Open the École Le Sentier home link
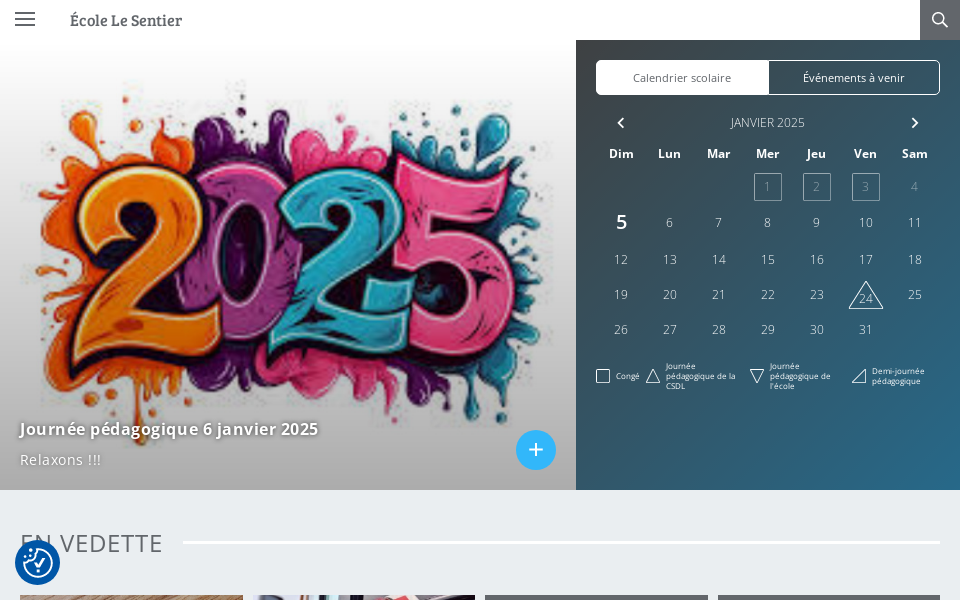960x600 pixels. pos(126,20)
